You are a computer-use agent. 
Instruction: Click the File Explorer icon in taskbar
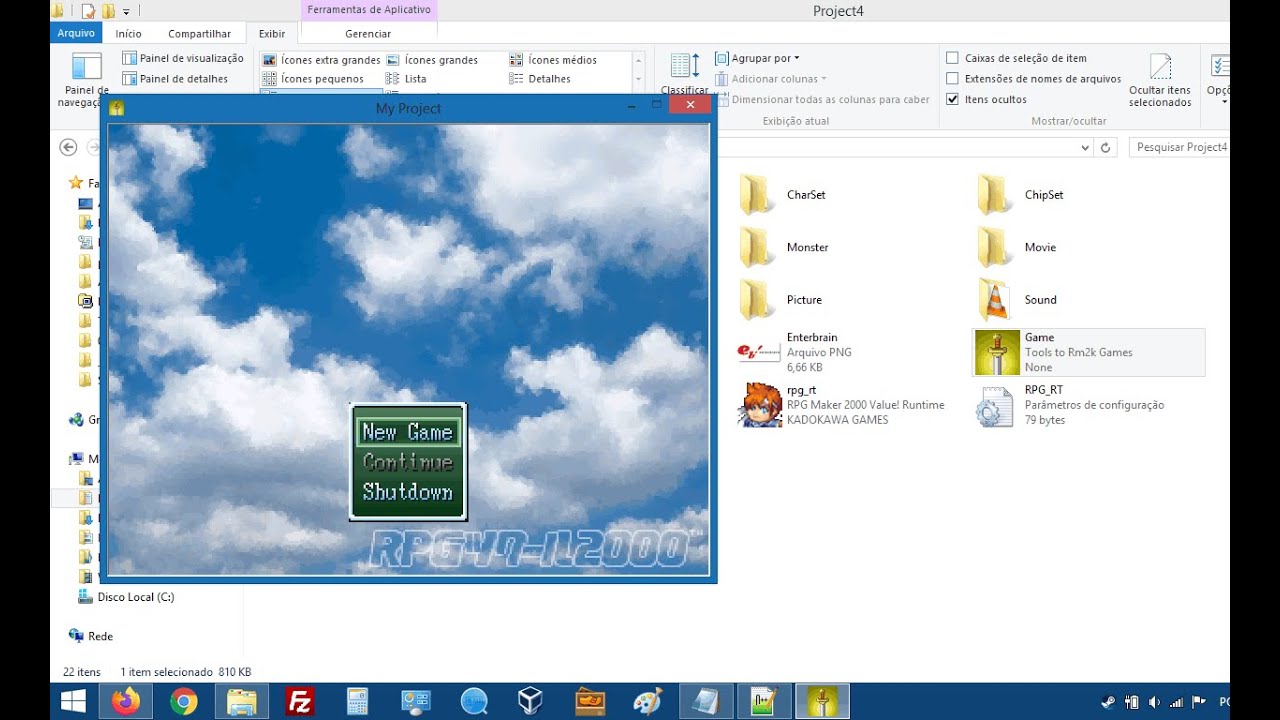click(241, 702)
